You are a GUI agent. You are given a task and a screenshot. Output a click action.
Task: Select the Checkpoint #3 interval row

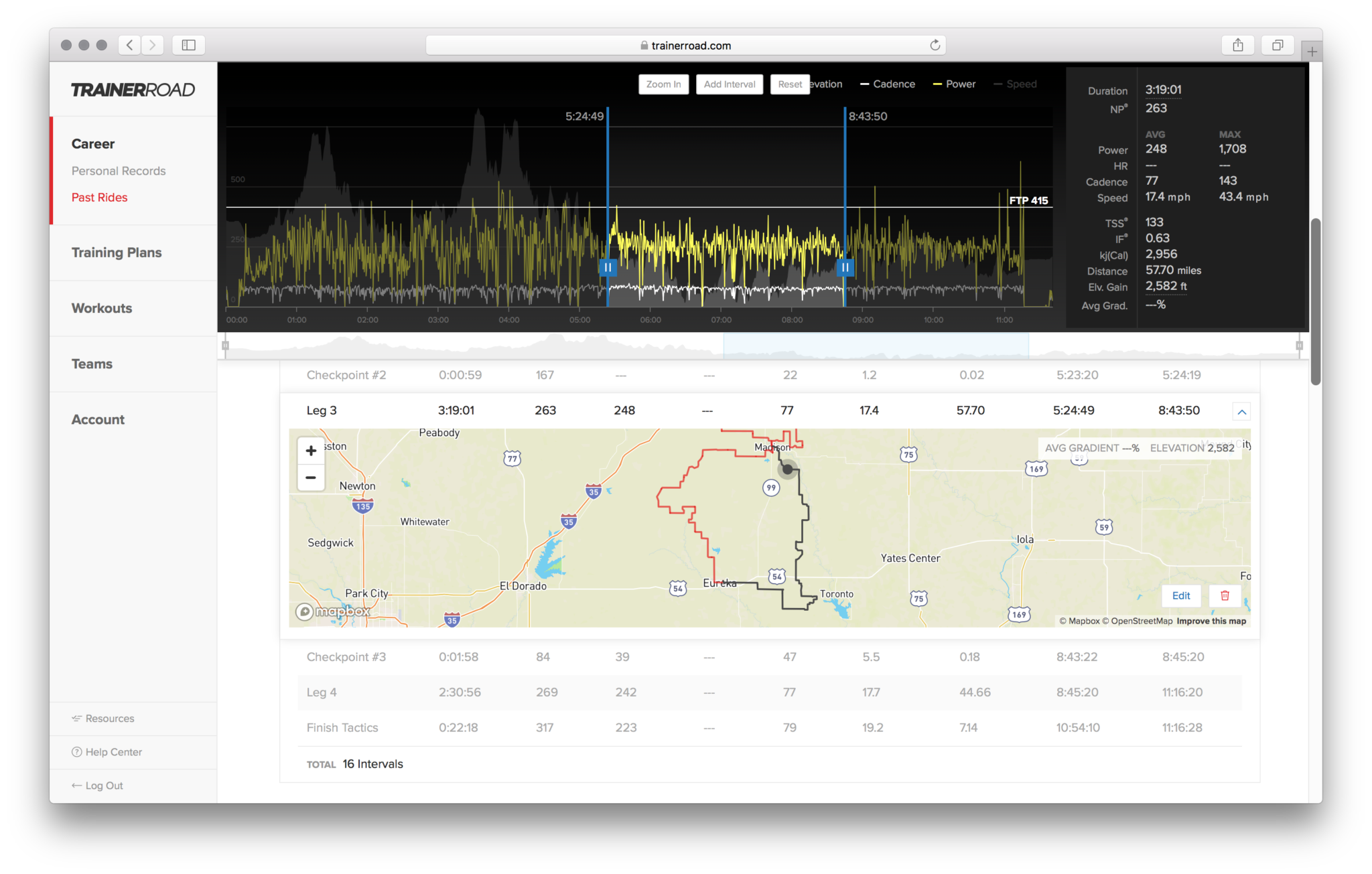769,657
